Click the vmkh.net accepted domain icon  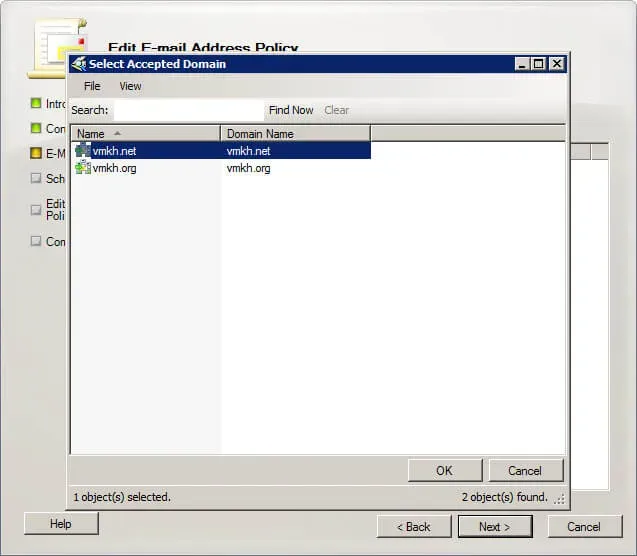click(83, 150)
